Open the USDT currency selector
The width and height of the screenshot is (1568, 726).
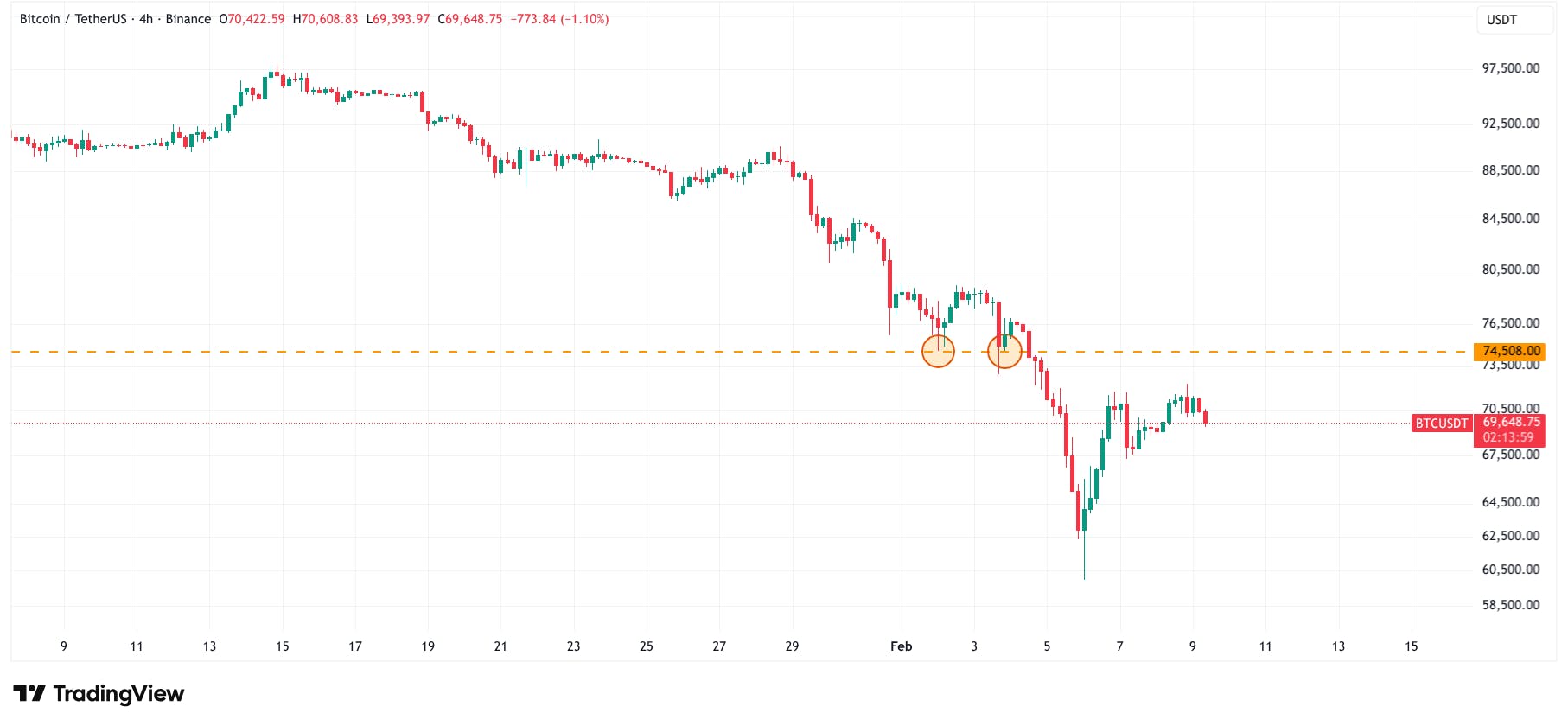(x=1501, y=20)
